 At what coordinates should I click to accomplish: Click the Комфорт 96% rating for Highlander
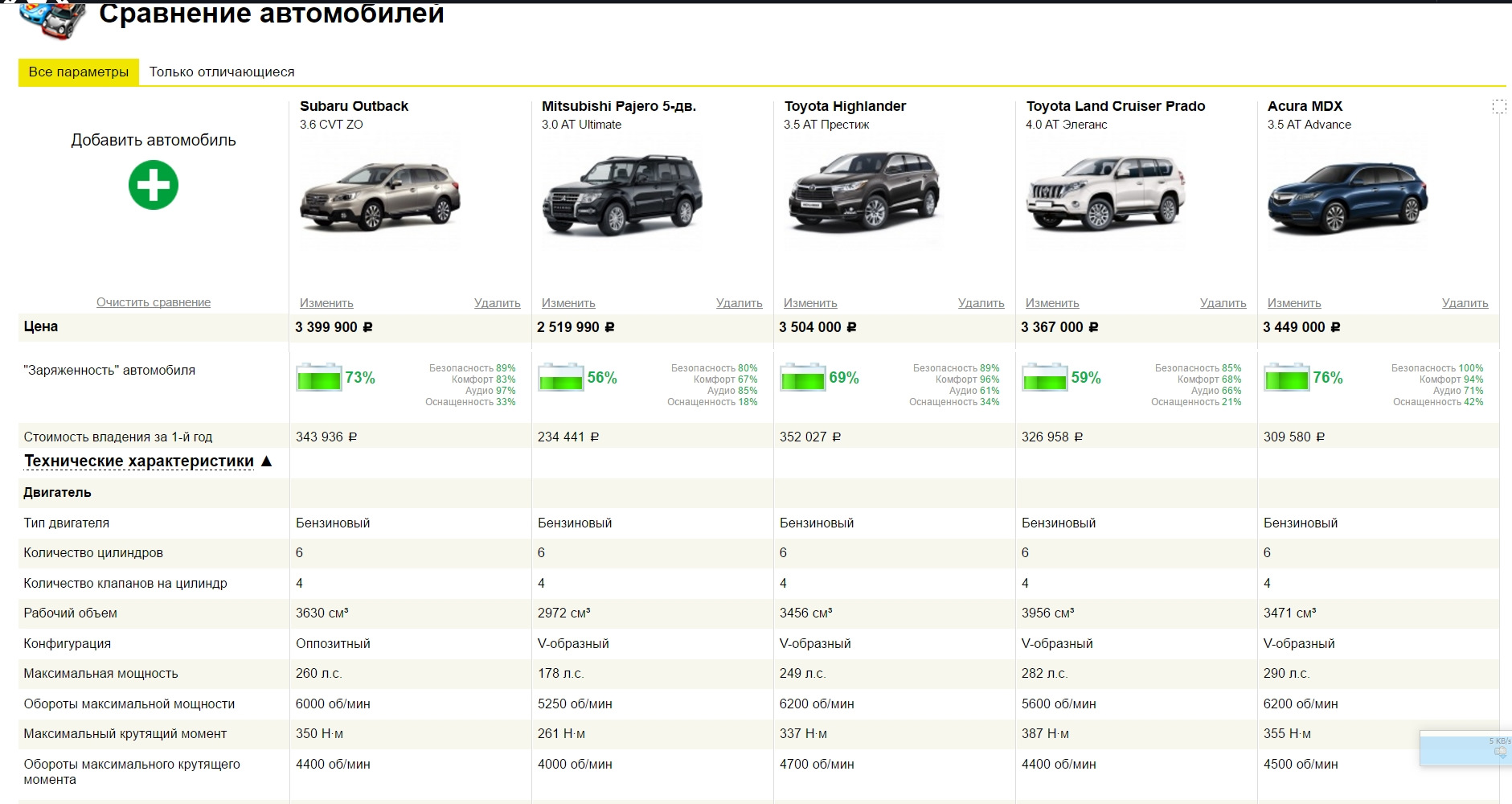click(967, 379)
